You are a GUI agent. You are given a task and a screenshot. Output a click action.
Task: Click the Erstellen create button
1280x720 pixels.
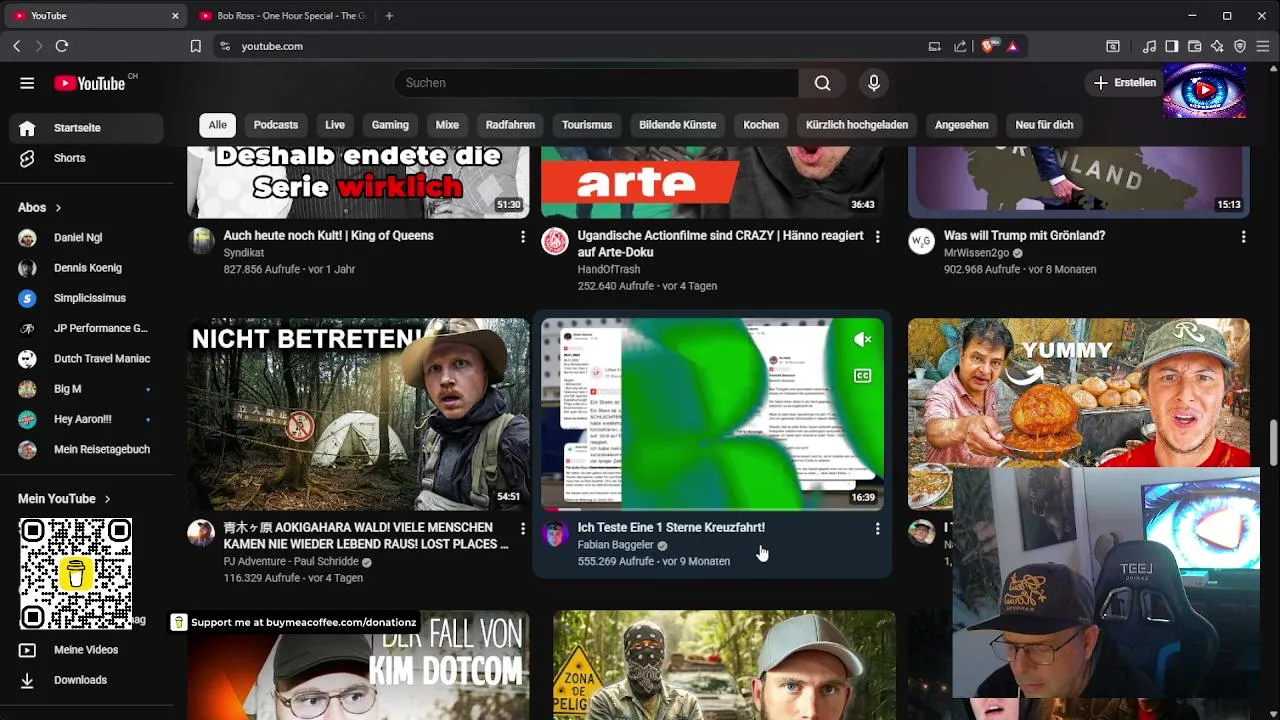tap(1125, 83)
